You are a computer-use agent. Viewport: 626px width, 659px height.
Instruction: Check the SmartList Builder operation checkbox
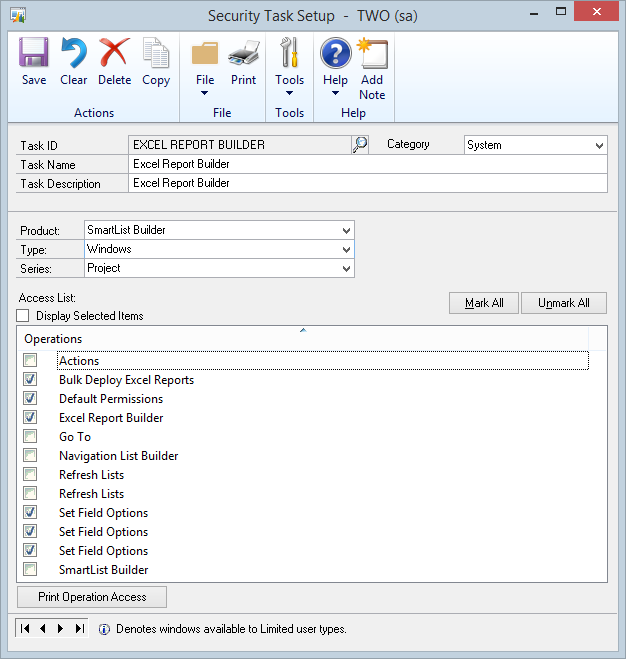[30, 569]
